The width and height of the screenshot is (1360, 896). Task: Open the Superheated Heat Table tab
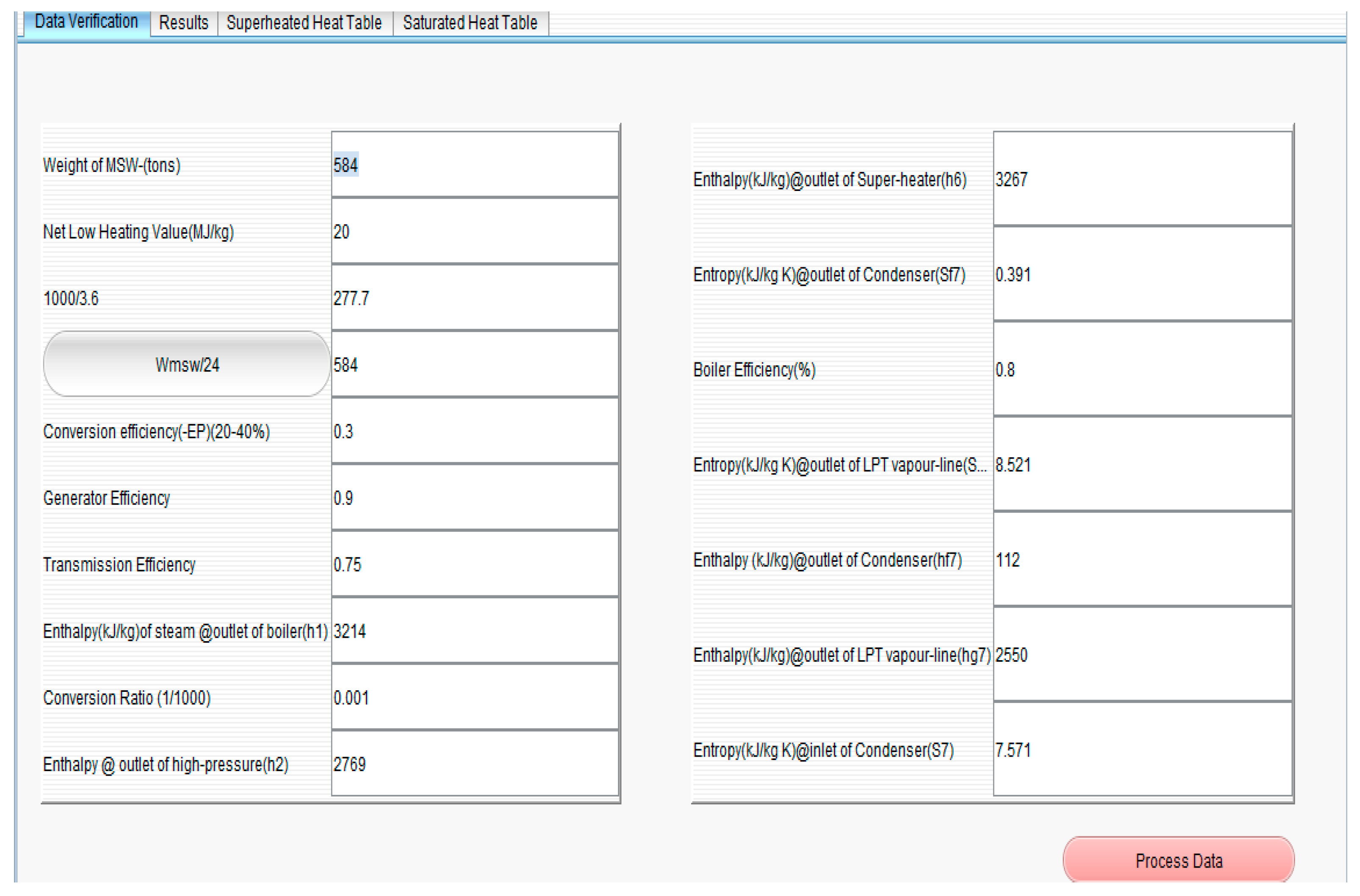[304, 23]
